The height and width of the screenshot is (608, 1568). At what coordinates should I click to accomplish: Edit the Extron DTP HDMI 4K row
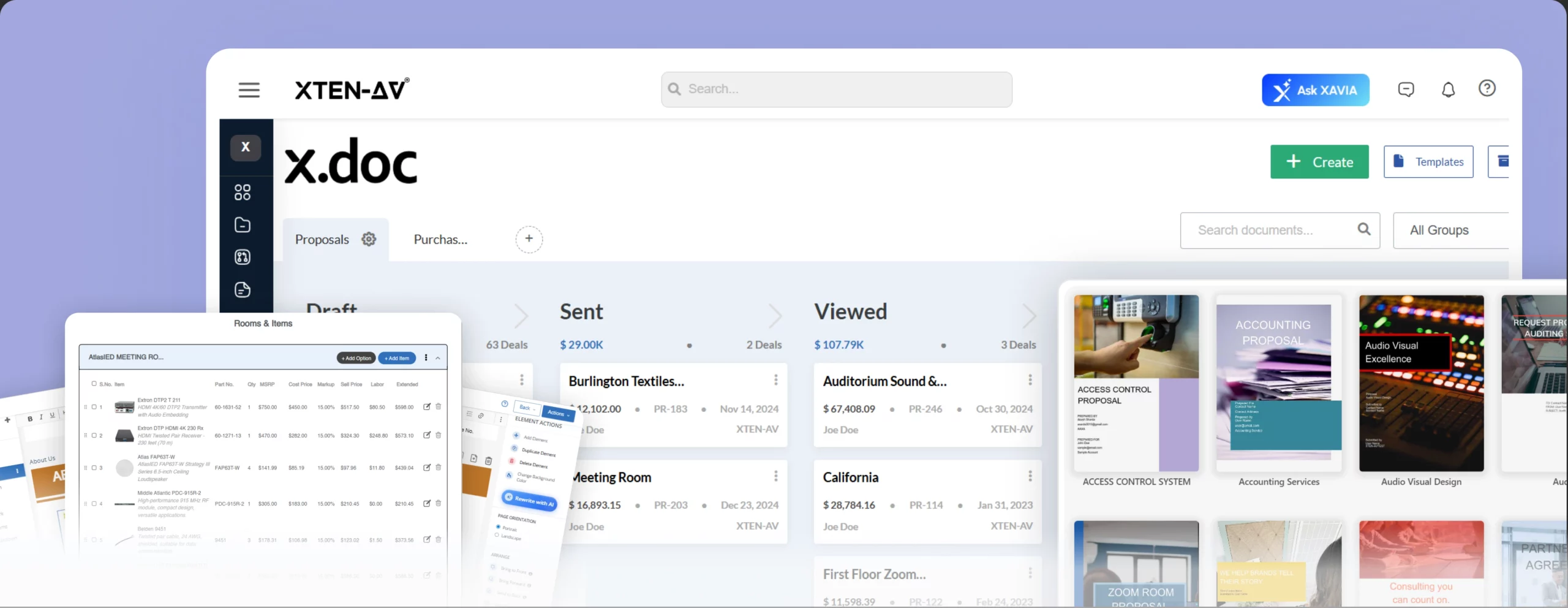[x=427, y=435]
